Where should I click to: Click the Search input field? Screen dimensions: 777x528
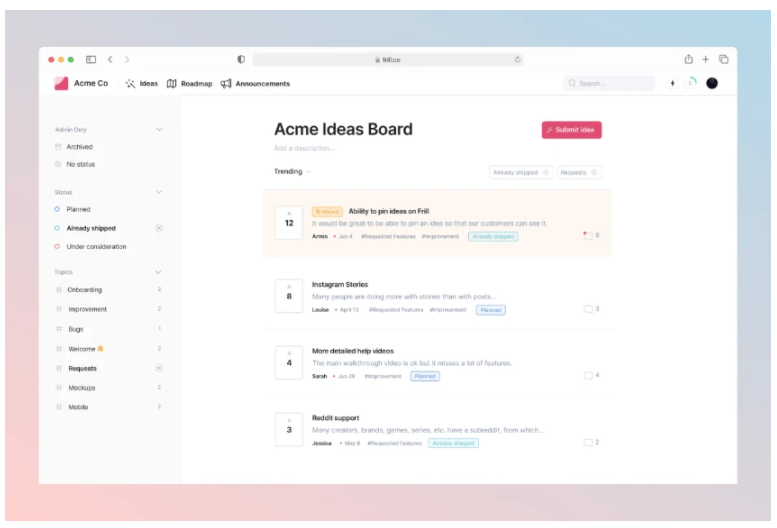click(609, 84)
